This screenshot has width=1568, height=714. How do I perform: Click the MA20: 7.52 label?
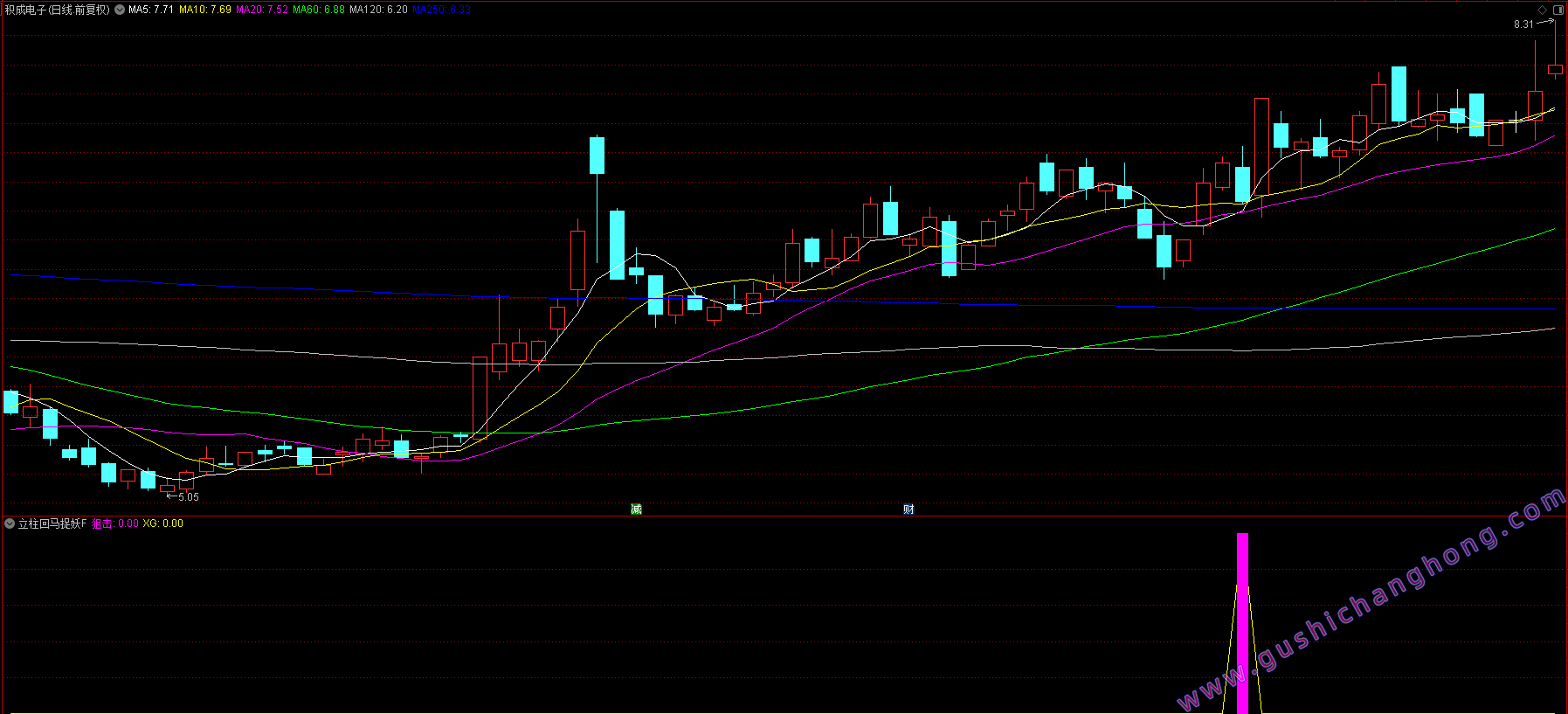[x=262, y=10]
